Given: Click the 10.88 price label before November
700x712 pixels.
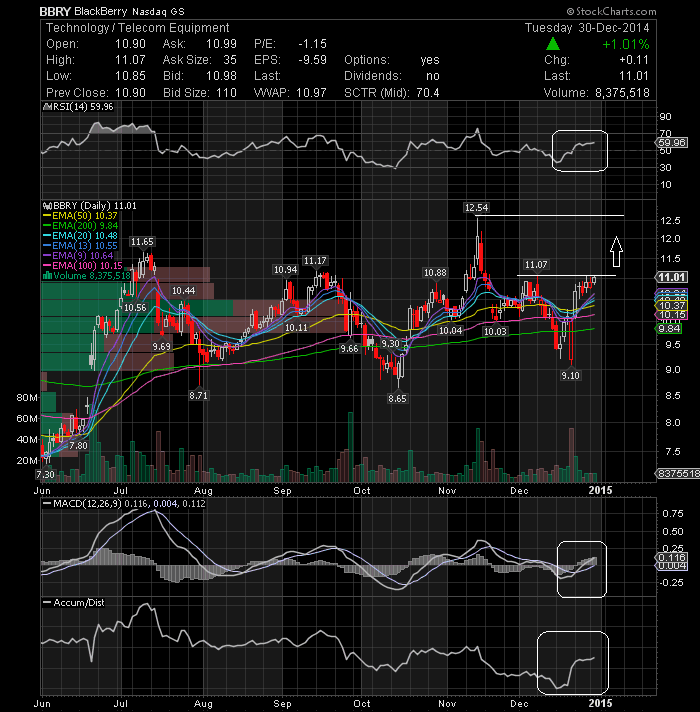Looking at the screenshot, I should [x=435, y=273].
